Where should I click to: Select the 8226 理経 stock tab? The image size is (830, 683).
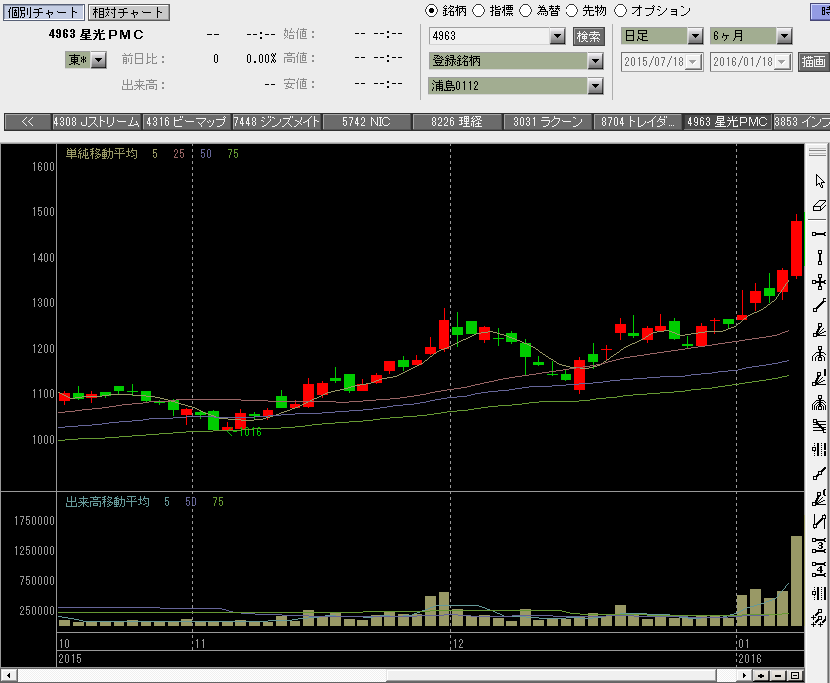[x=457, y=122]
